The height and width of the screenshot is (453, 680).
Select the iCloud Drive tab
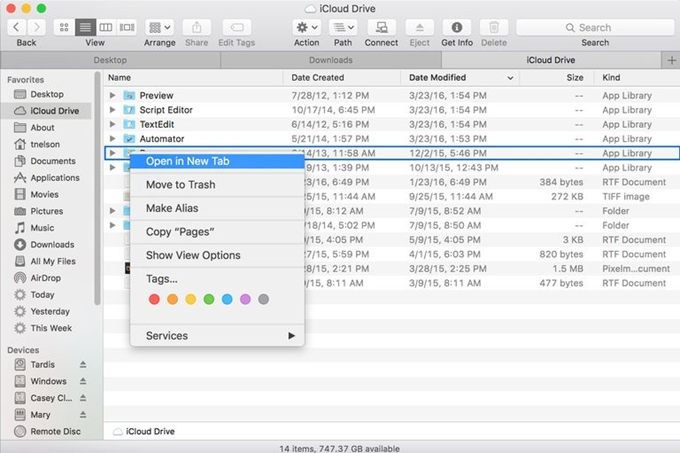click(551, 60)
